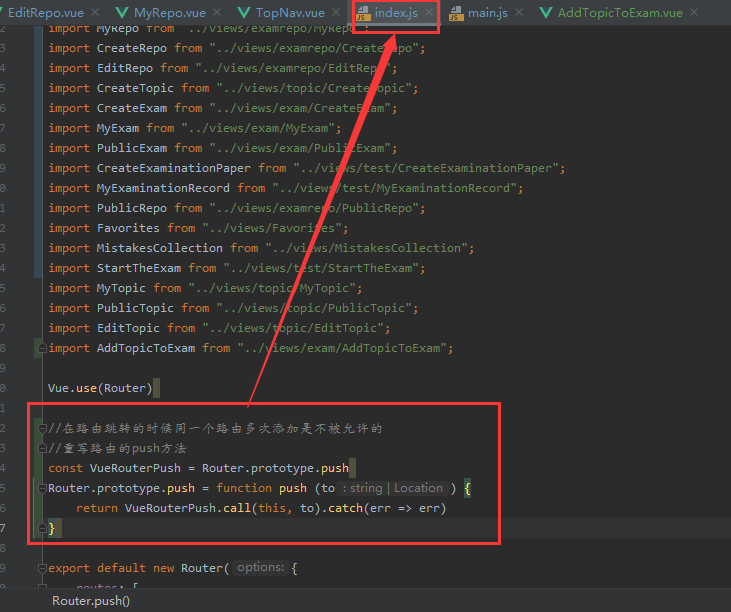Screen dimensions: 731x612
Task: Close the main.js tab
Action: (519, 12)
